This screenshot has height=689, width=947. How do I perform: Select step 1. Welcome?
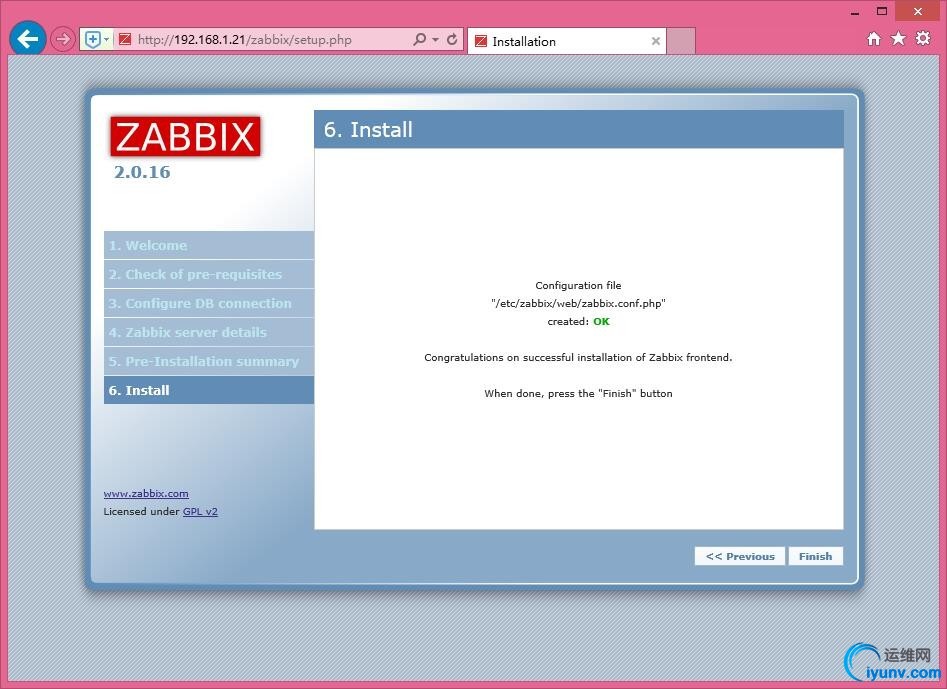[x=209, y=245]
